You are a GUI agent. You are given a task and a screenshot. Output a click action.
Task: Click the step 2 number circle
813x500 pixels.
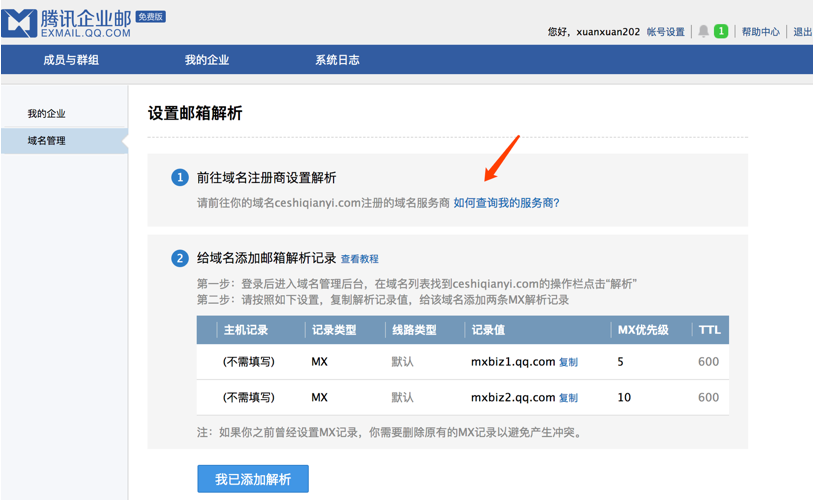[x=180, y=258]
